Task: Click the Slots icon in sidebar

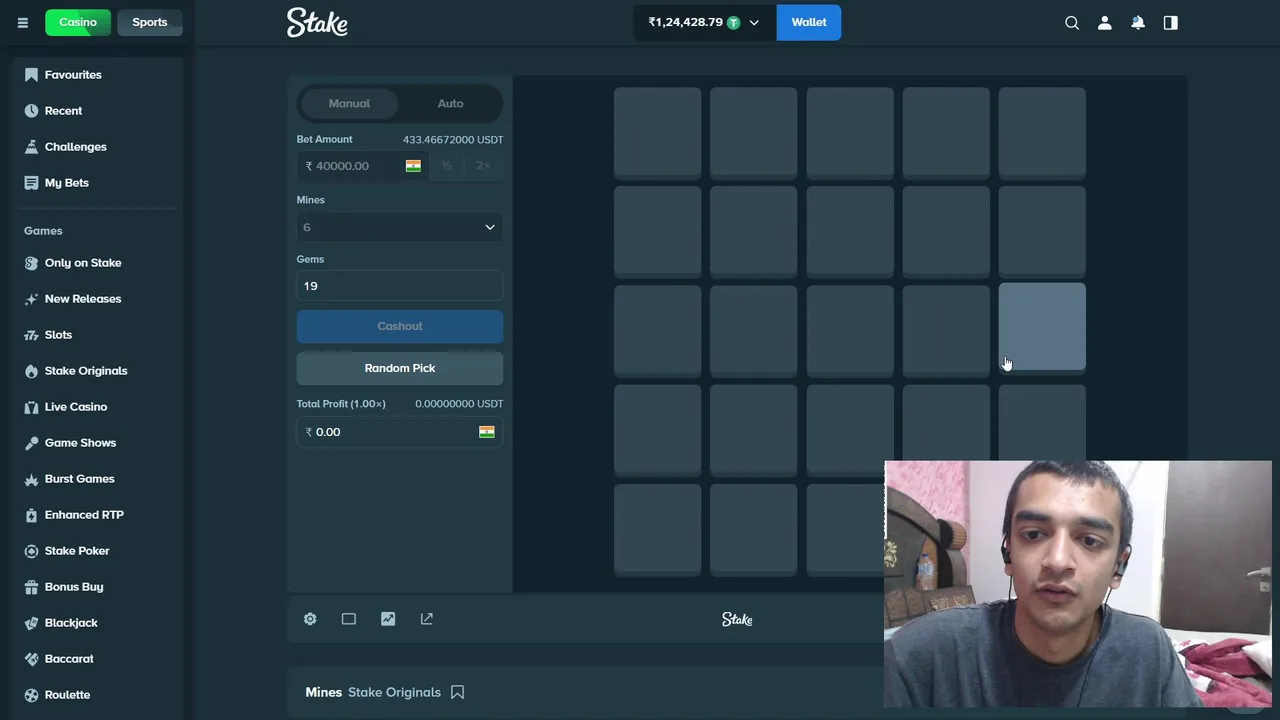Action: tap(31, 335)
